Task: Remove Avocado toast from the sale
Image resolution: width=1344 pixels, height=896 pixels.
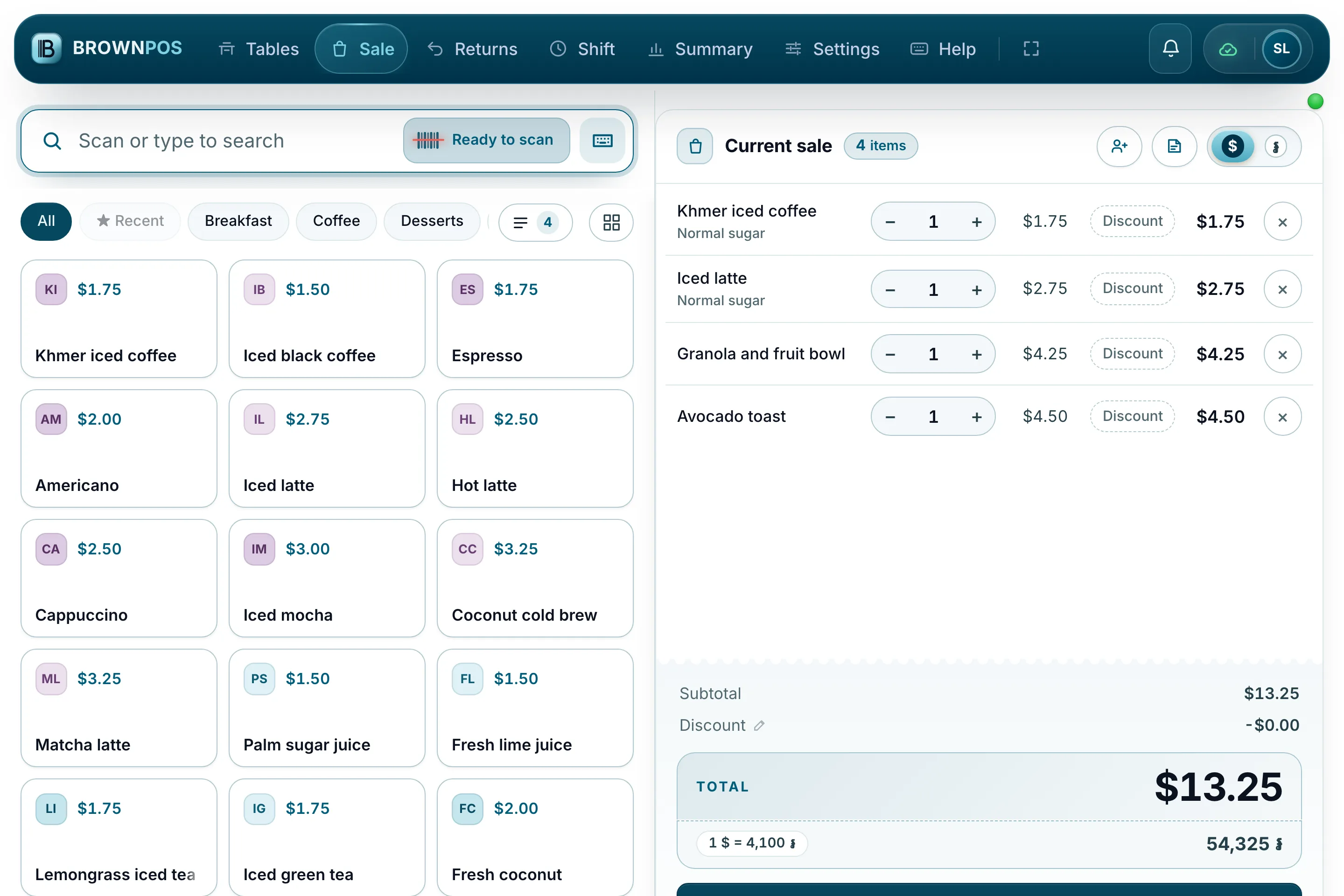Action: pyautogui.click(x=1282, y=417)
